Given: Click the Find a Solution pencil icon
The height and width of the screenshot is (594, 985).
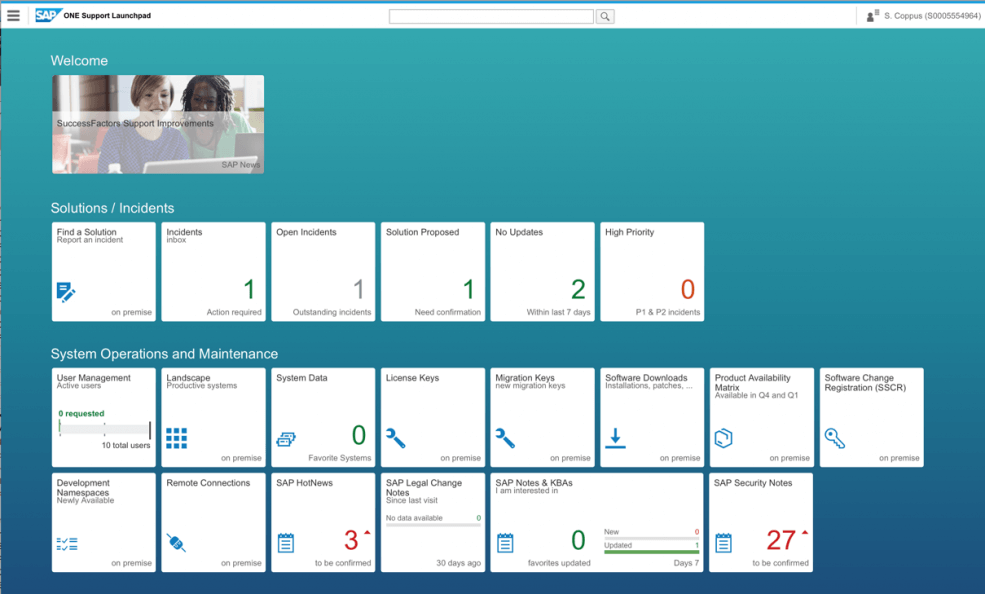Looking at the screenshot, I should pyautogui.click(x=65, y=292).
